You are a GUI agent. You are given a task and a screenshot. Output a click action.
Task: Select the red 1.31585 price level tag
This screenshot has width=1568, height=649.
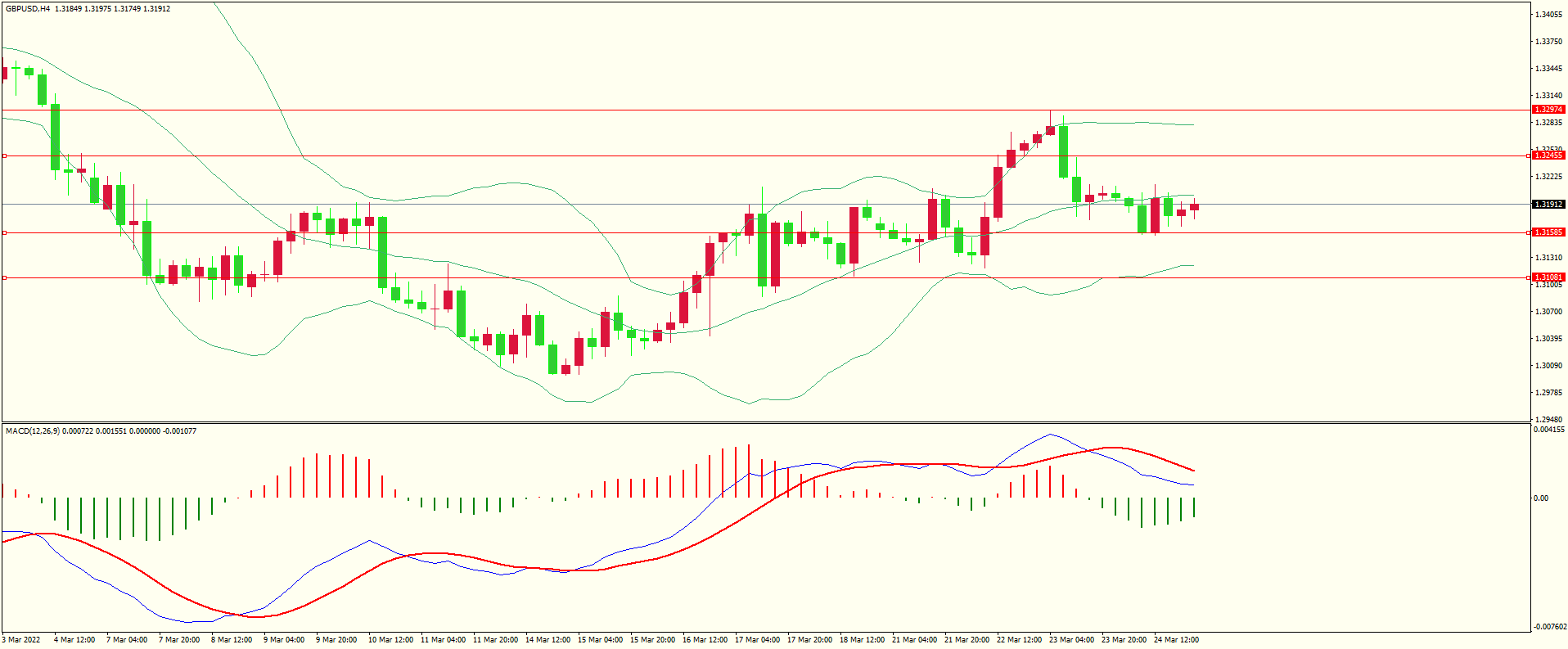pyautogui.click(x=1548, y=232)
